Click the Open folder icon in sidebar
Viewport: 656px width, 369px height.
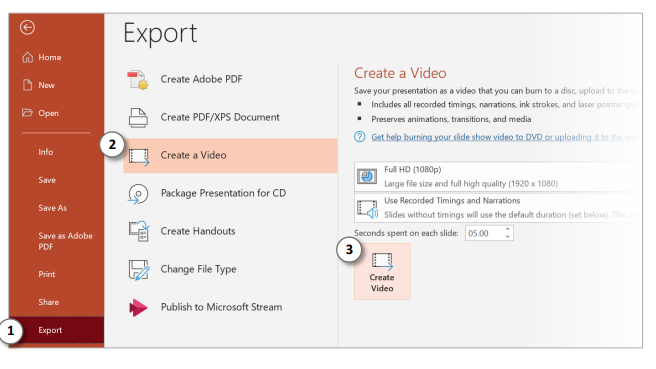point(27,113)
